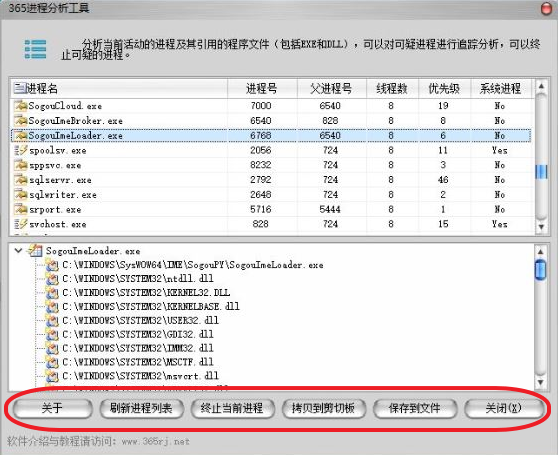Click the SogouImeBroker.exe row icon

coord(21,121)
